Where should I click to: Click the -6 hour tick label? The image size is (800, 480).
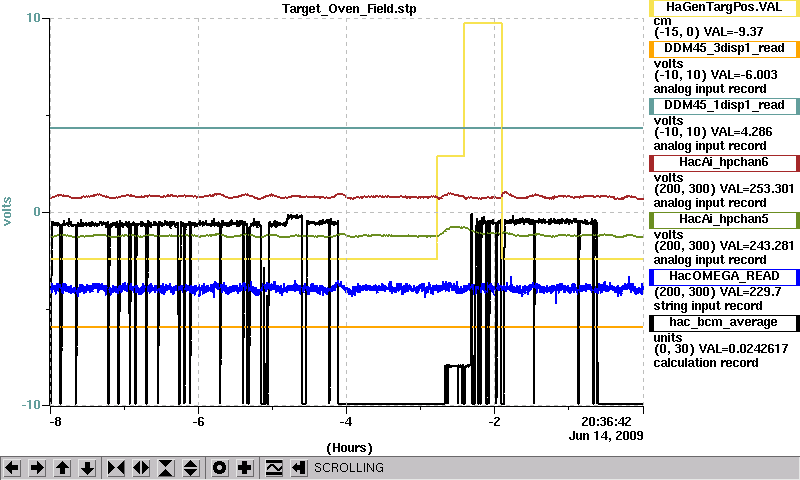point(198,422)
